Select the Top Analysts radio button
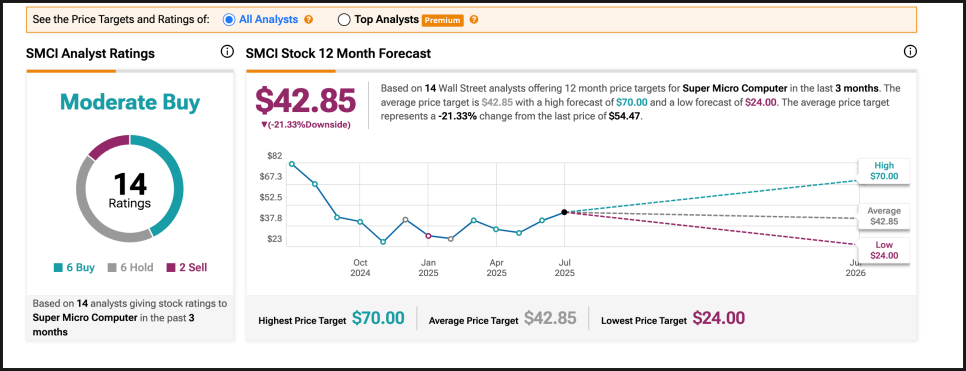This screenshot has width=966, height=371. [x=344, y=20]
